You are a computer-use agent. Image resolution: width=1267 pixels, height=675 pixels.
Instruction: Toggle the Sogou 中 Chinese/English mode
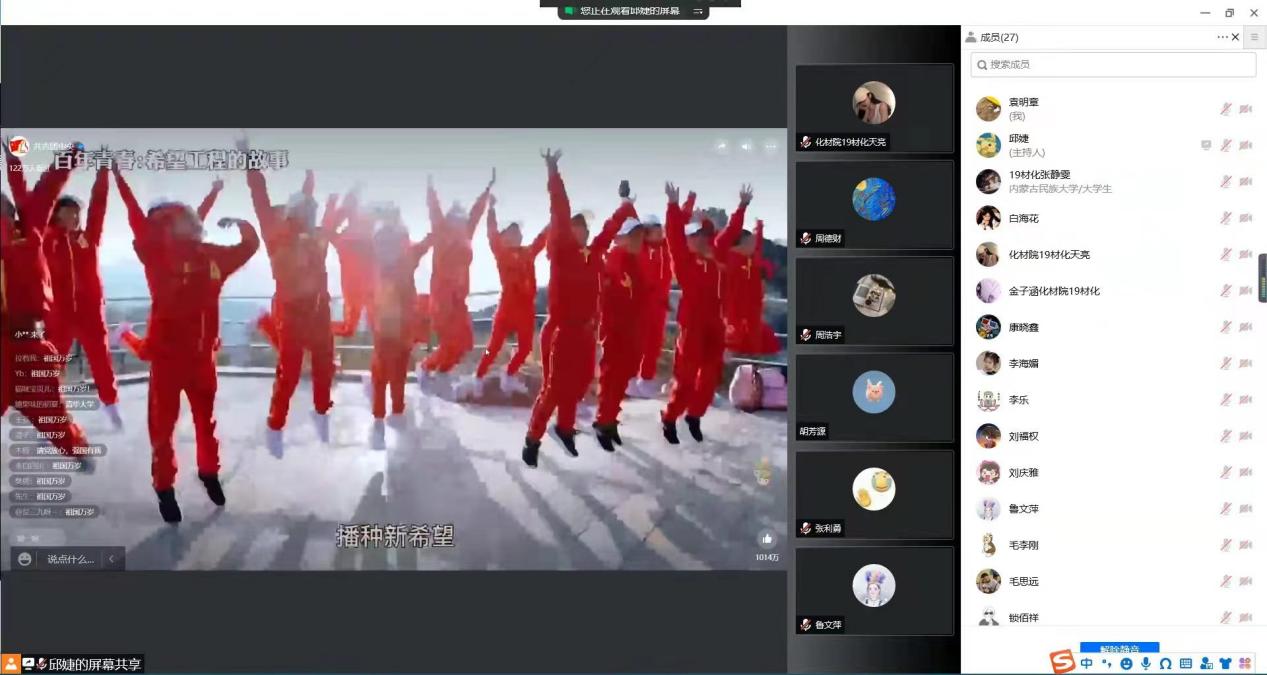click(x=1086, y=663)
